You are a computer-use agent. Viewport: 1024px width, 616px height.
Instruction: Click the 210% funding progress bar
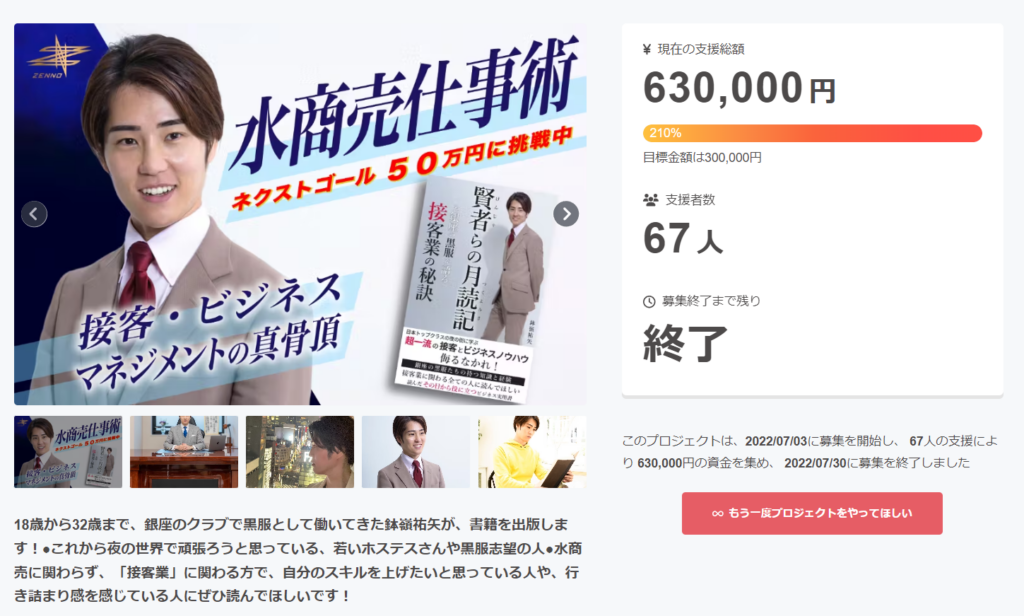[x=812, y=133]
